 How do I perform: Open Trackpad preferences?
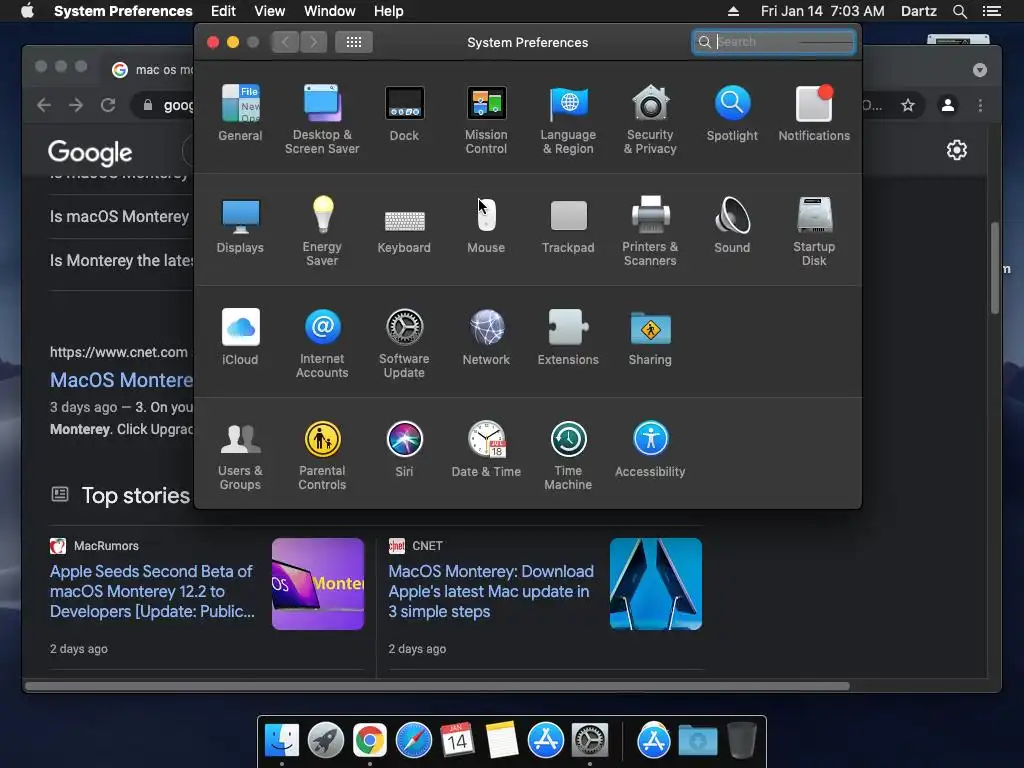click(568, 225)
